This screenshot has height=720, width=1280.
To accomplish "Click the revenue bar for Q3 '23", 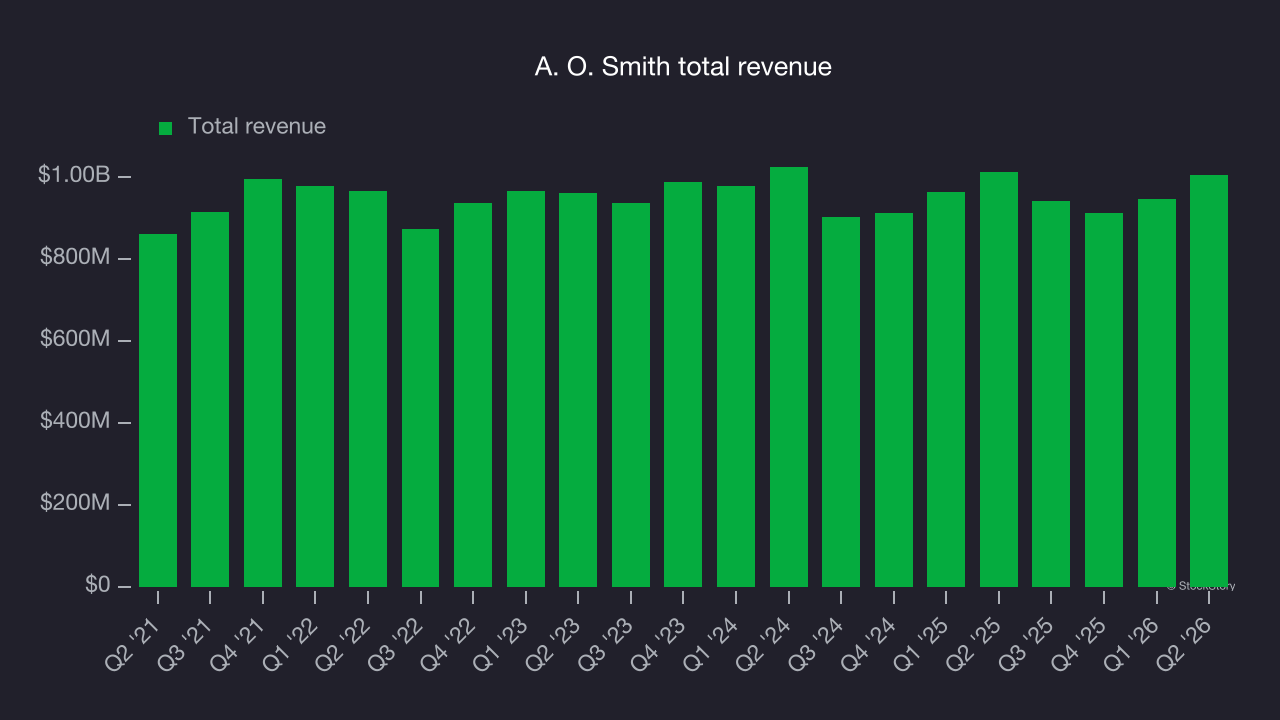I will pyautogui.click(x=631, y=395).
